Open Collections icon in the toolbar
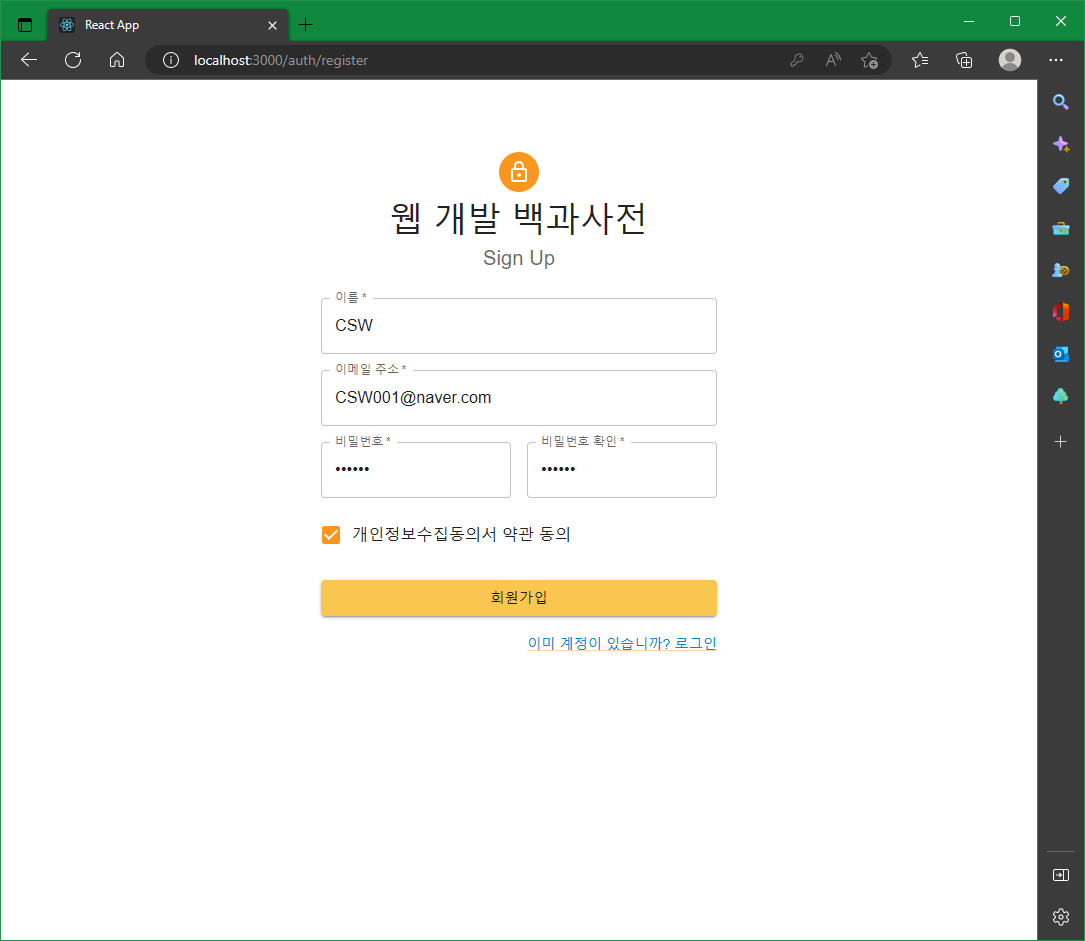The width and height of the screenshot is (1085, 941). 963,60
